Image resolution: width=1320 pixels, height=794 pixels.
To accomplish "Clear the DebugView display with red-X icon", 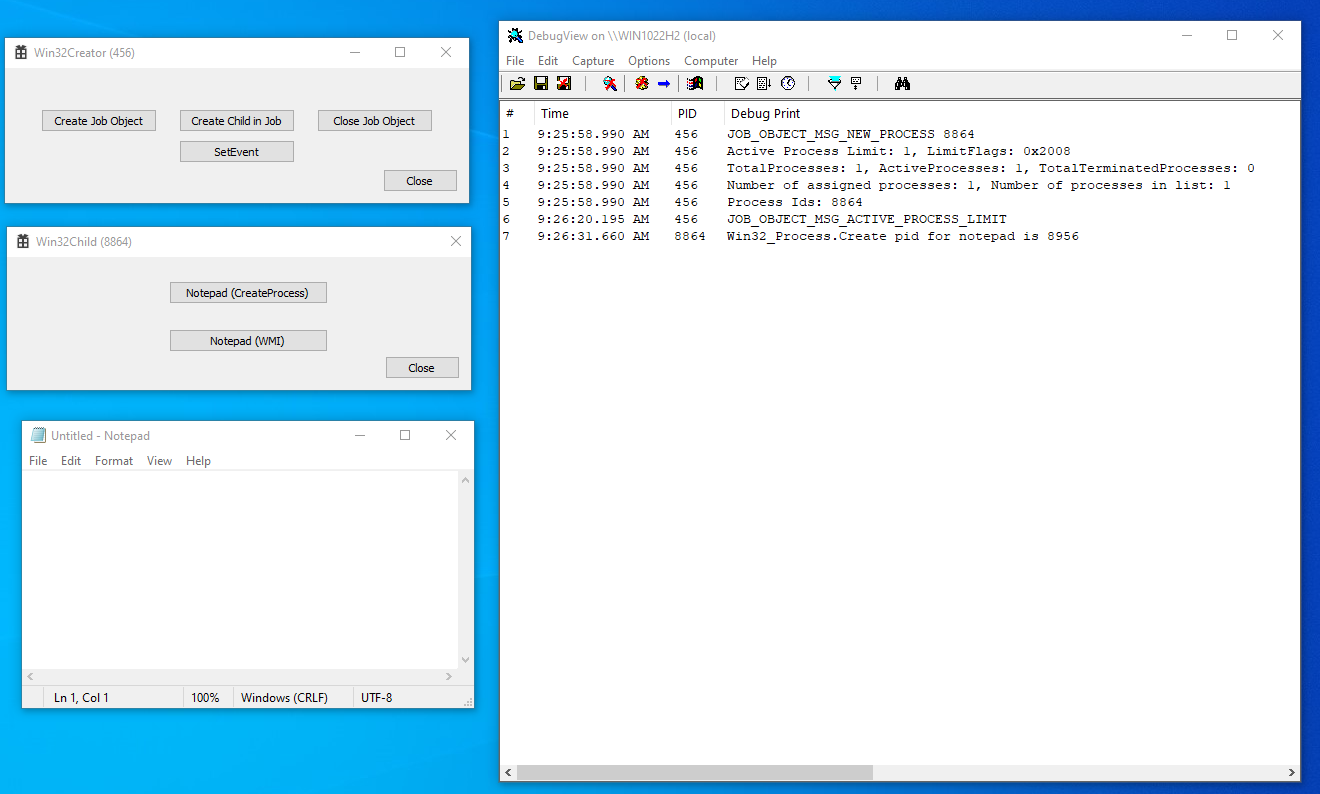I will point(564,84).
